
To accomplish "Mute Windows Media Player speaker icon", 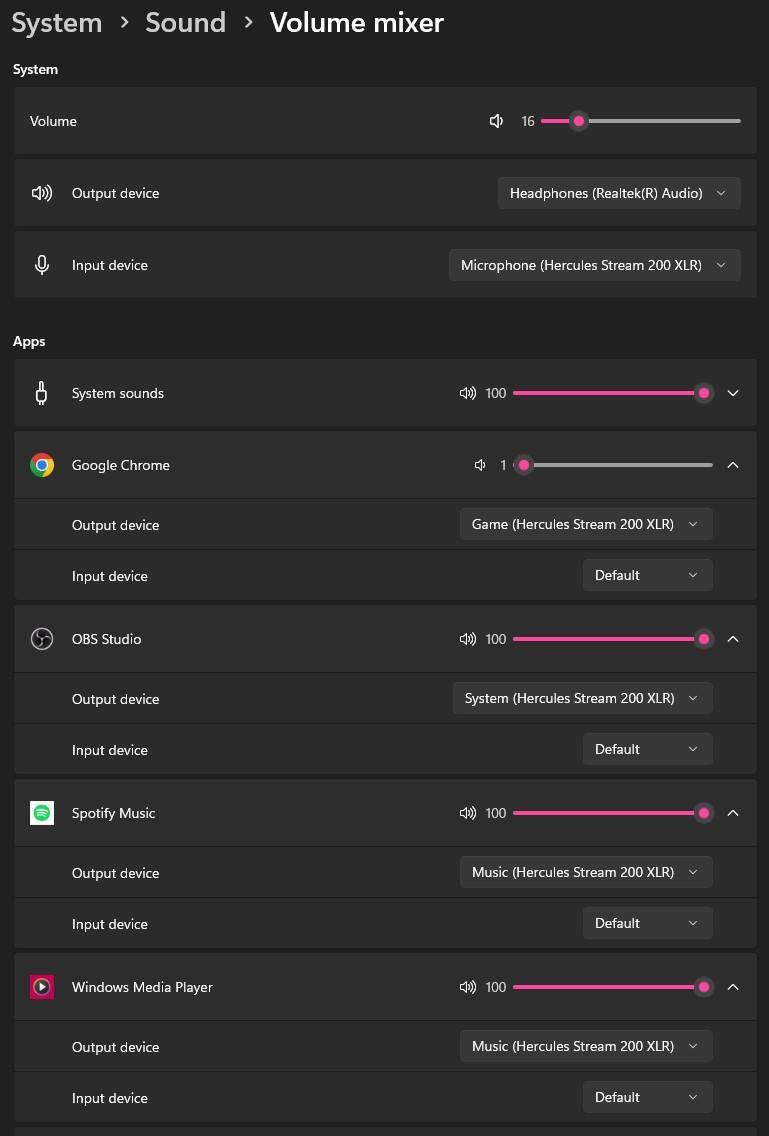I will click(467, 987).
